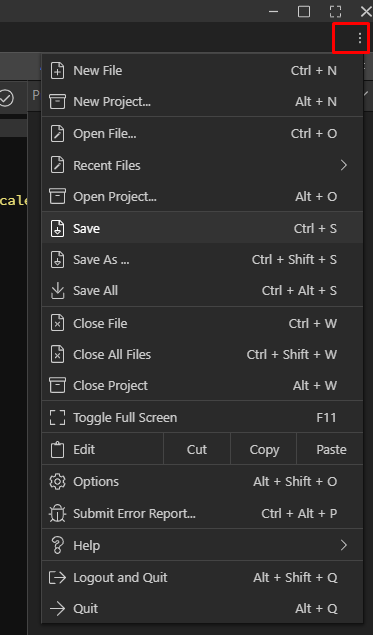The height and width of the screenshot is (635, 373).
Task: Select Save As menu entry
Action: (x=202, y=259)
